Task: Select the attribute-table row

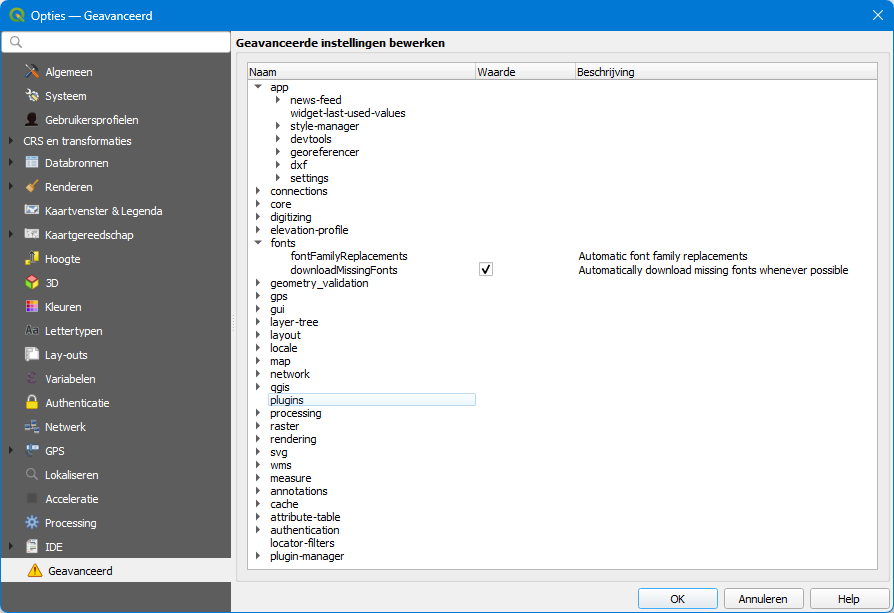Action: (305, 517)
